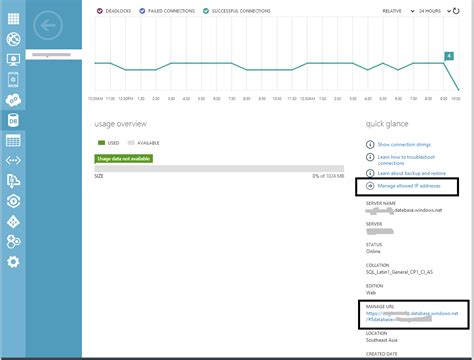The width and height of the screenshot is (474, 360).
Task: Click the 0% of 1024 MB size text
Action: tap(328, 176)
